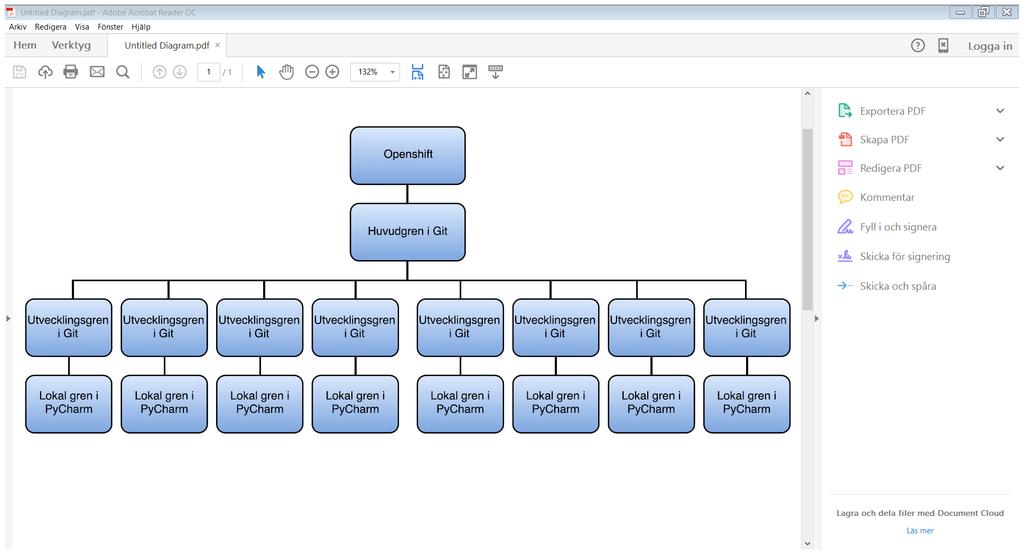Open the Läs mer link

coord(920,530)
